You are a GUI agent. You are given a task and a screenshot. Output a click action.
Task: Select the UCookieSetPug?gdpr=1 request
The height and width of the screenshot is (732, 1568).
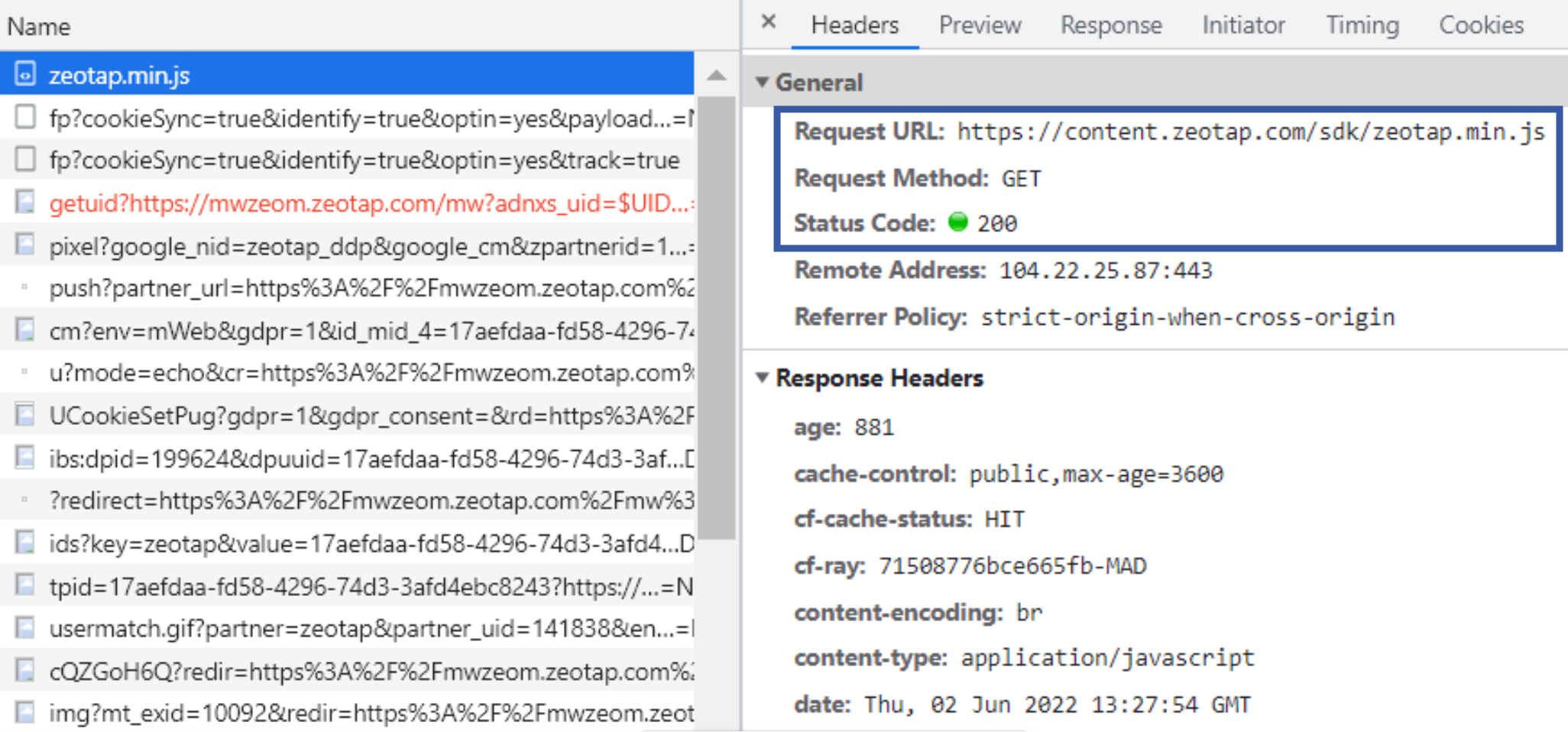click(x=347, y=415)
